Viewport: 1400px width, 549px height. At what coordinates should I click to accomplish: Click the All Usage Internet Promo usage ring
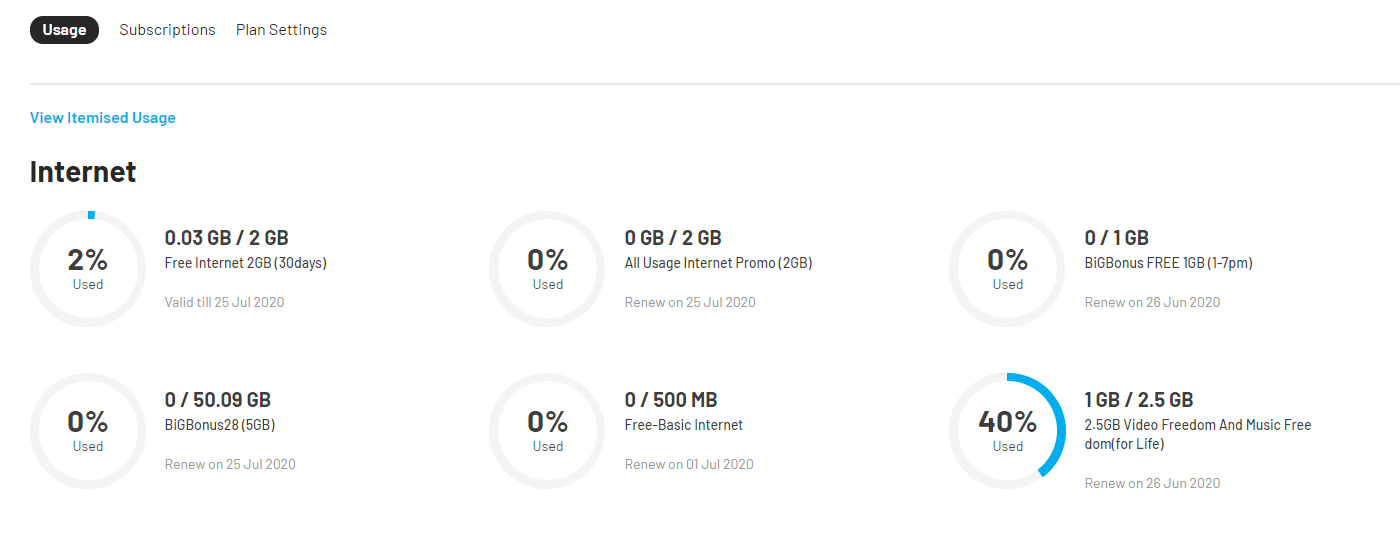click(547, 269)
